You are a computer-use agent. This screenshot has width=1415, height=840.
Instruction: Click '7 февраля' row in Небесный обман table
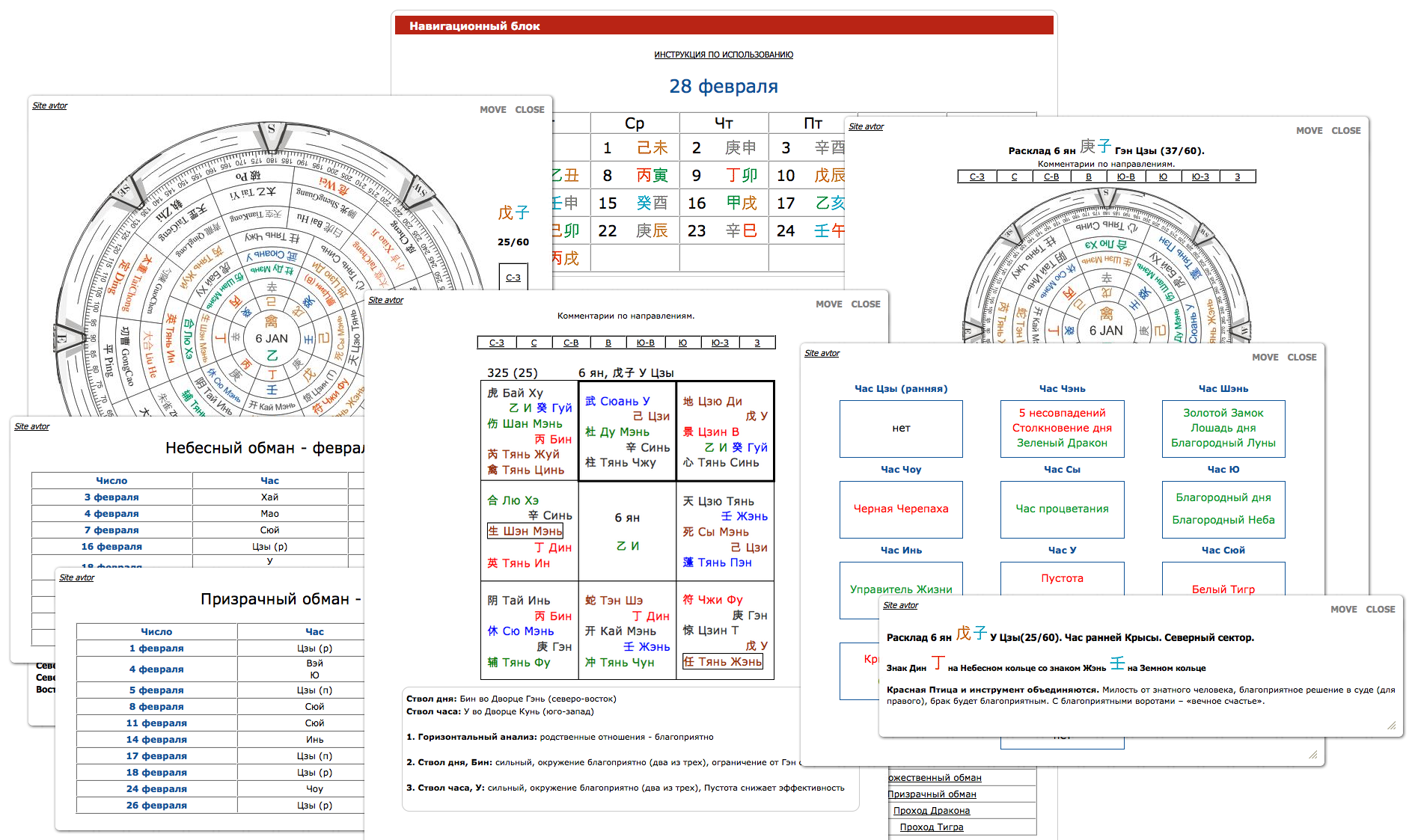coord(198,530)
